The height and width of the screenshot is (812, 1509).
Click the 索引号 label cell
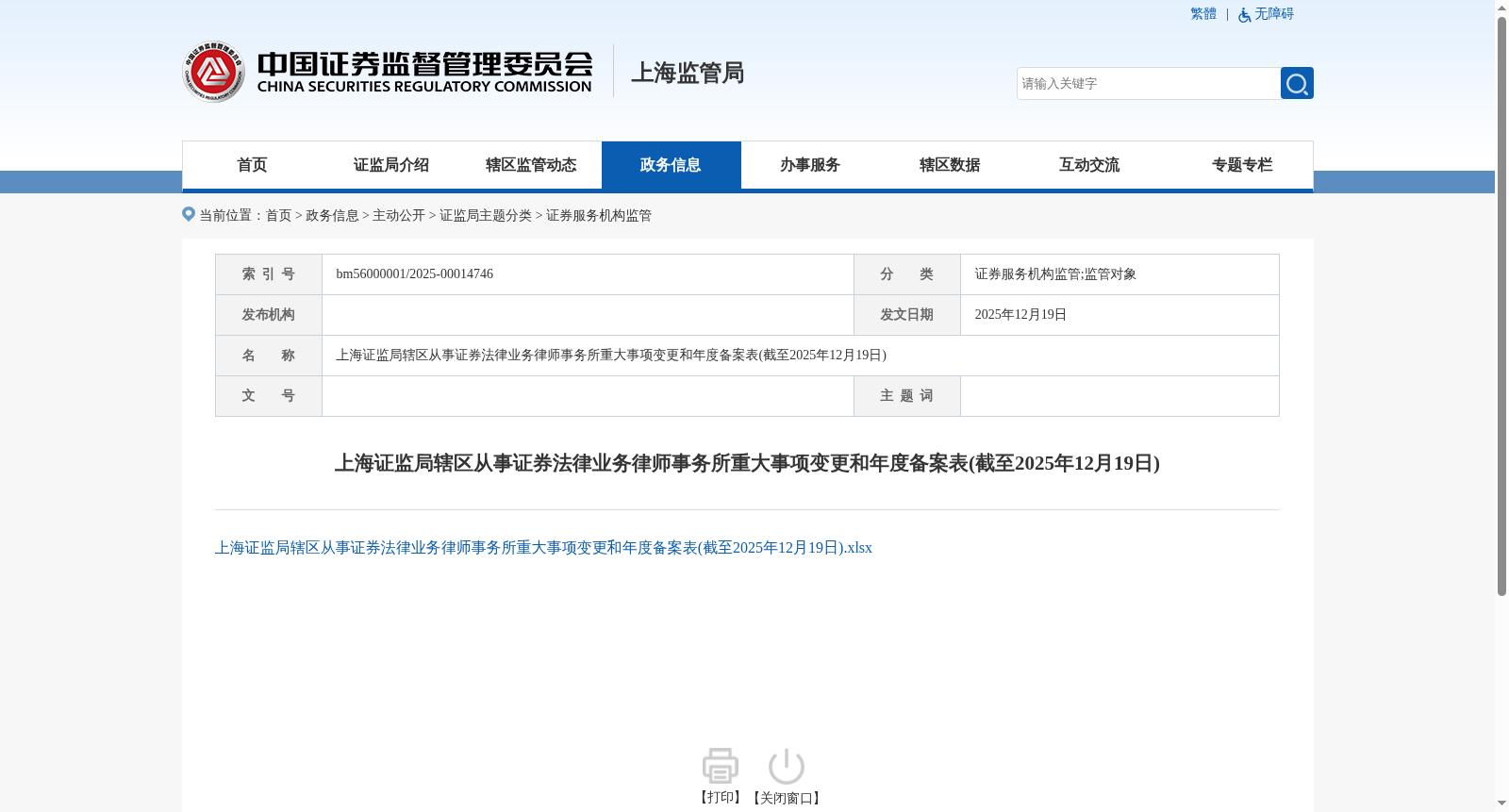[269, 274]
